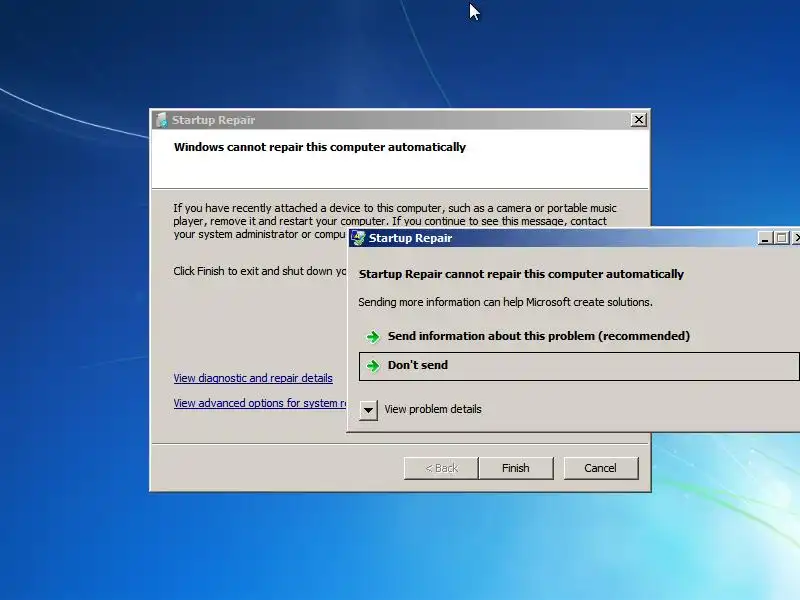Image resolution: width=800 pixels, height=600 pixels.
Task: Click the disabled Back button
Action: [441, 468]
